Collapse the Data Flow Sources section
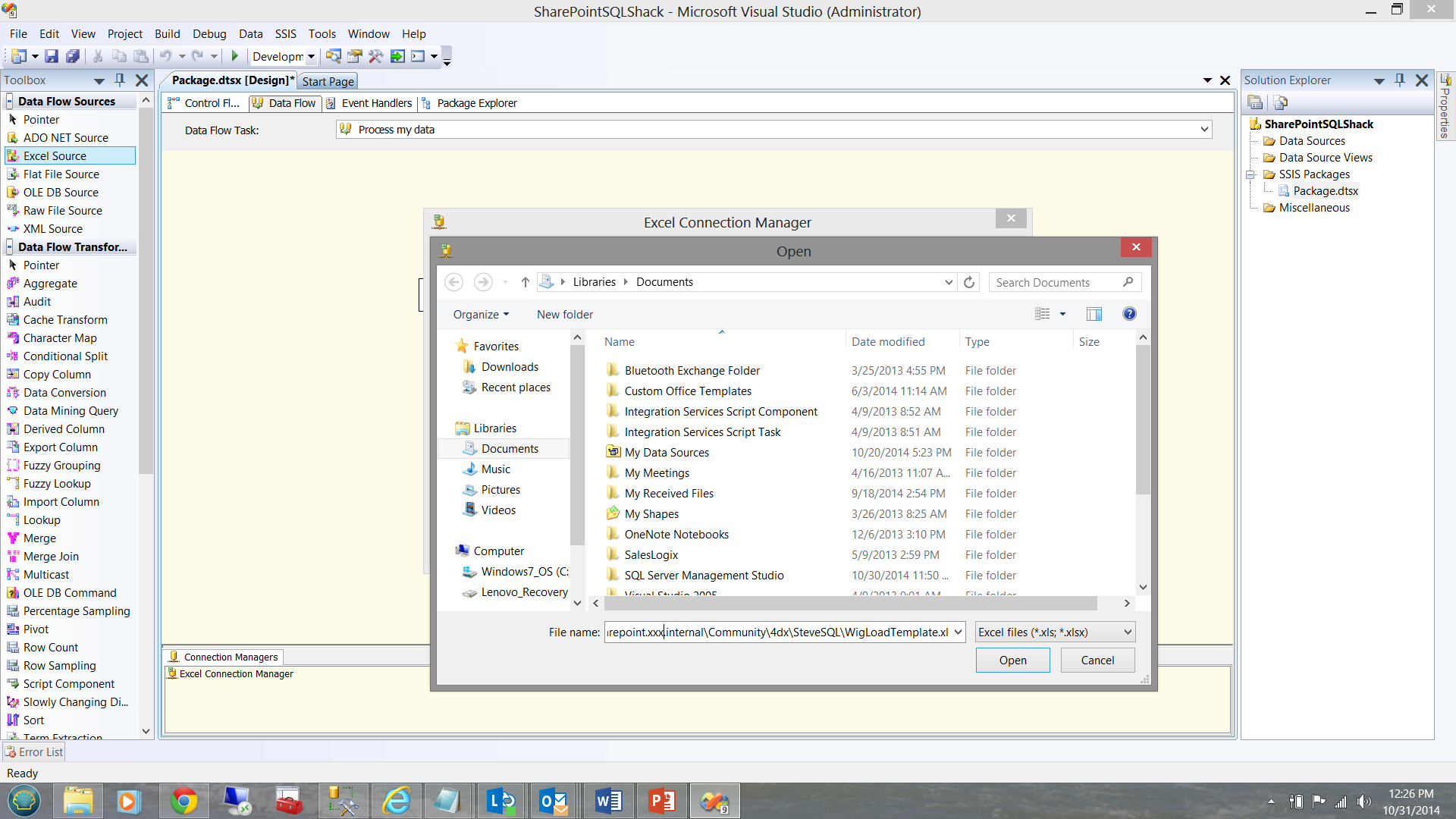This screenshot has width=1456, height=819. [x=10, y=102]
